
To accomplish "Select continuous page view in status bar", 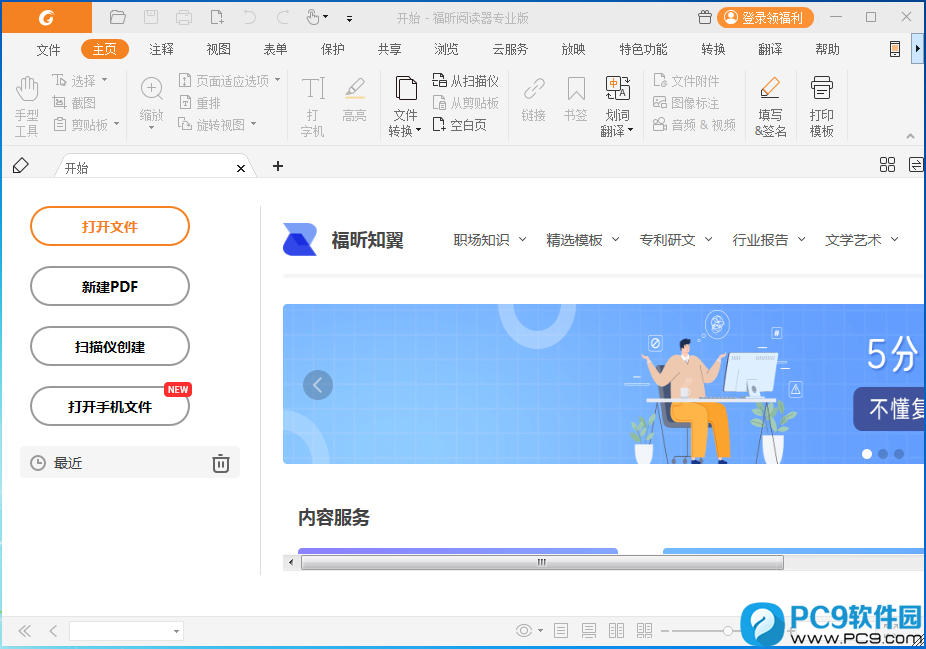I will (x=588, y=631).
